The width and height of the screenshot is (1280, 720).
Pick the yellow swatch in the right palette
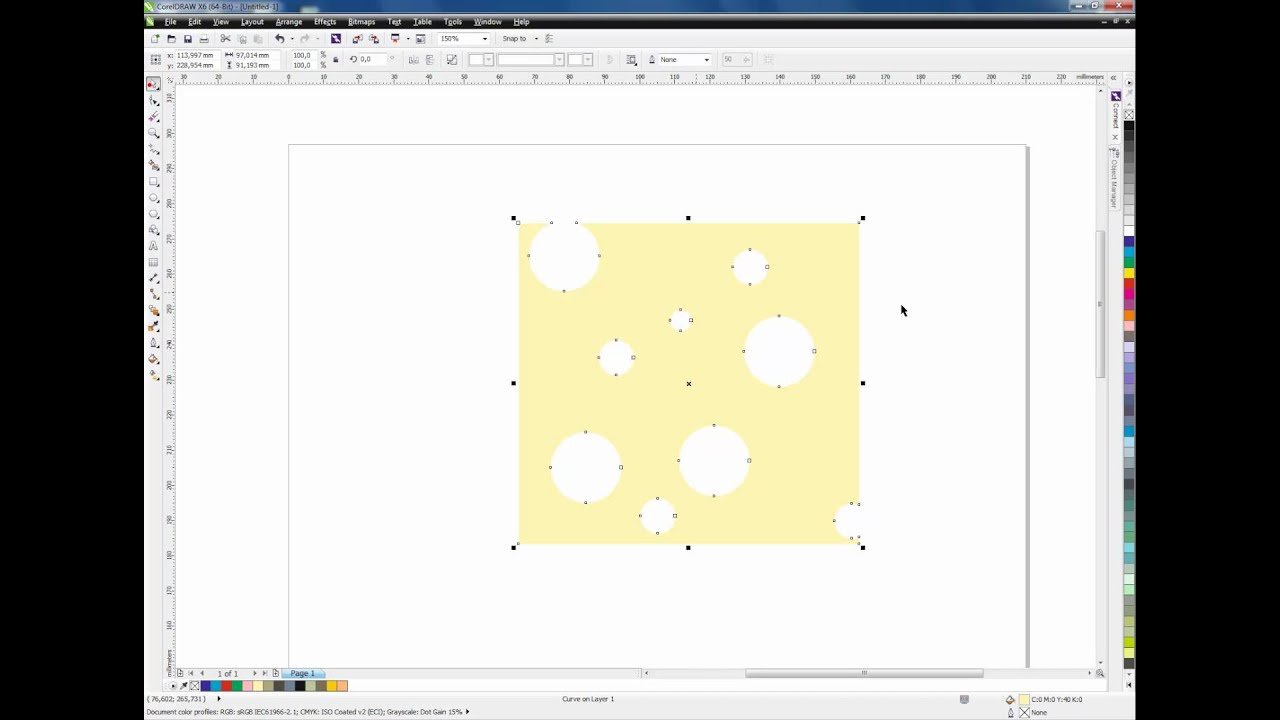(1129, 273)
